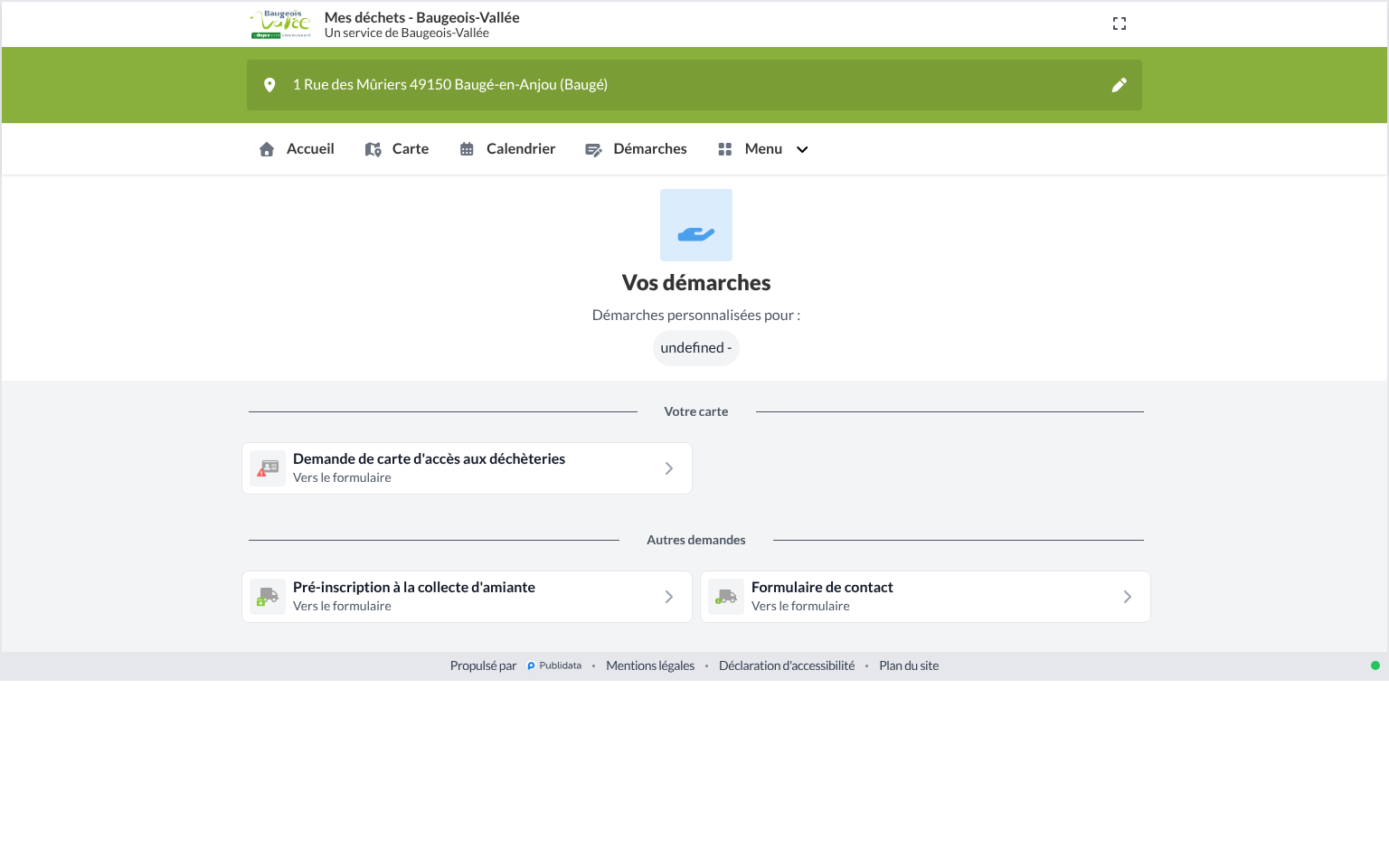Image resolution: width=1389 pixels, height=868 pixels.
Task: Click 'Votre carte' section label
Action: pyautogui.click(x=696, y=412)
